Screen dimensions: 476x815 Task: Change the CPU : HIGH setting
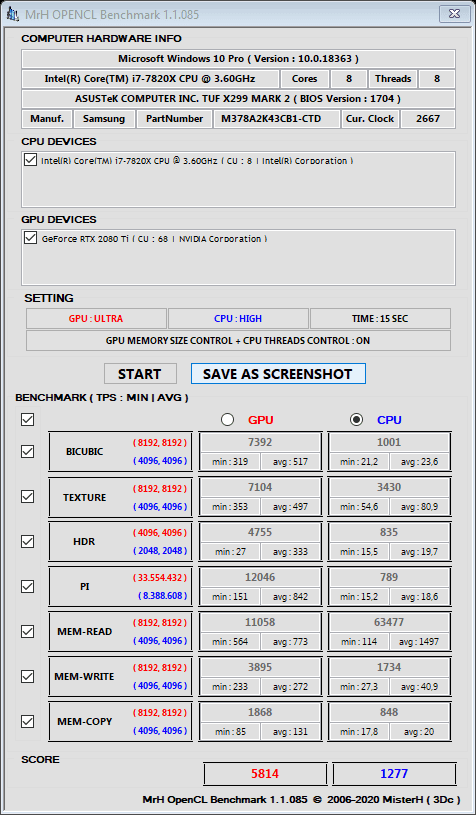tap(238, 319)
